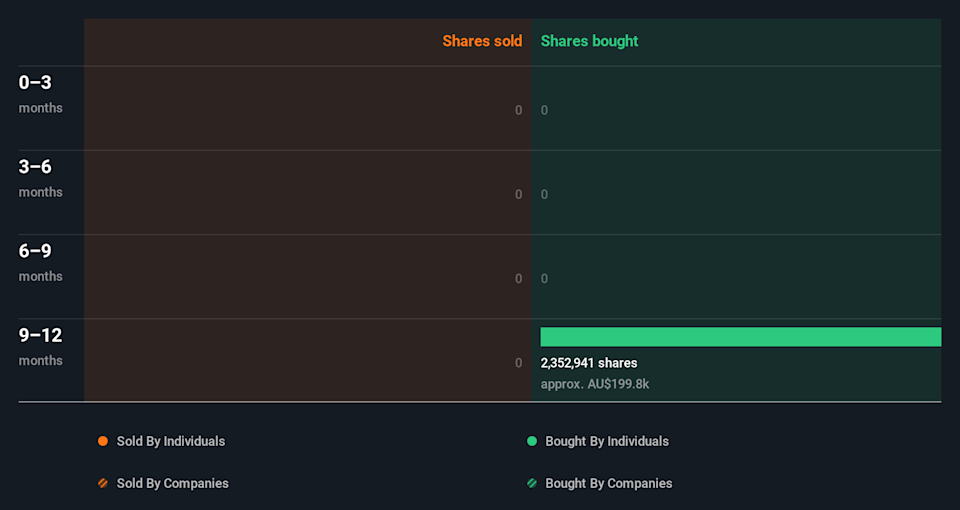Screen dimensions: 960x510
Task: Click the 9–12 months row label
Action: 40,346
